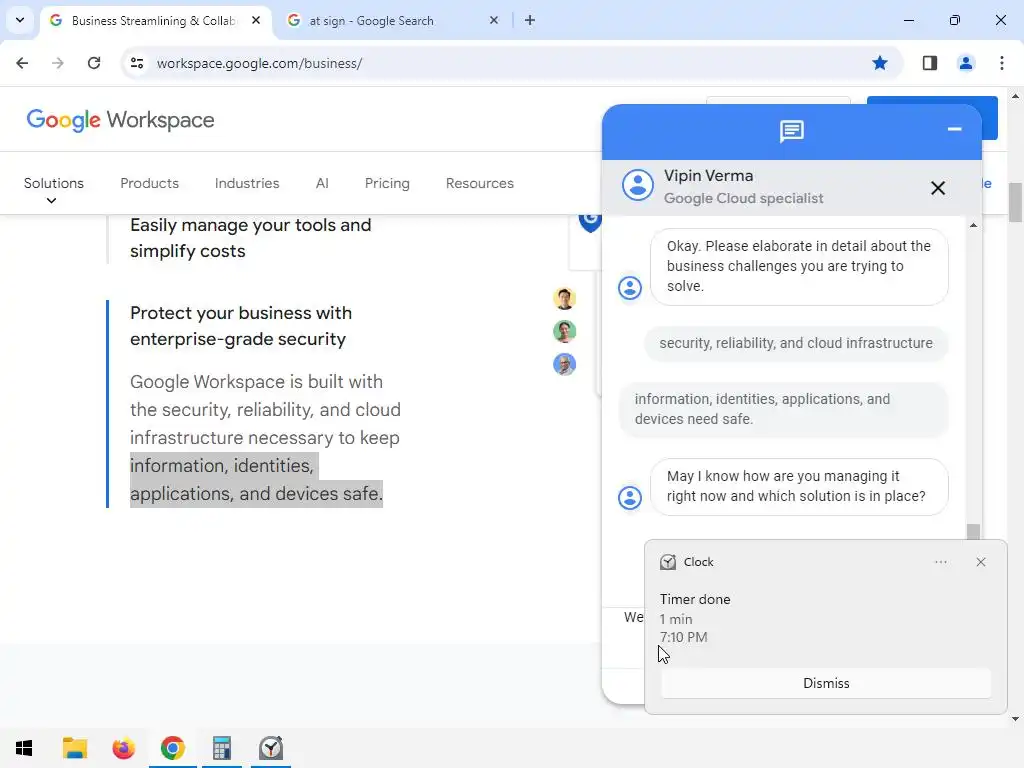Open the AI nav item
Image resolution: width=1024 pixels, height=768 pixels.
[x=322, y=184]
